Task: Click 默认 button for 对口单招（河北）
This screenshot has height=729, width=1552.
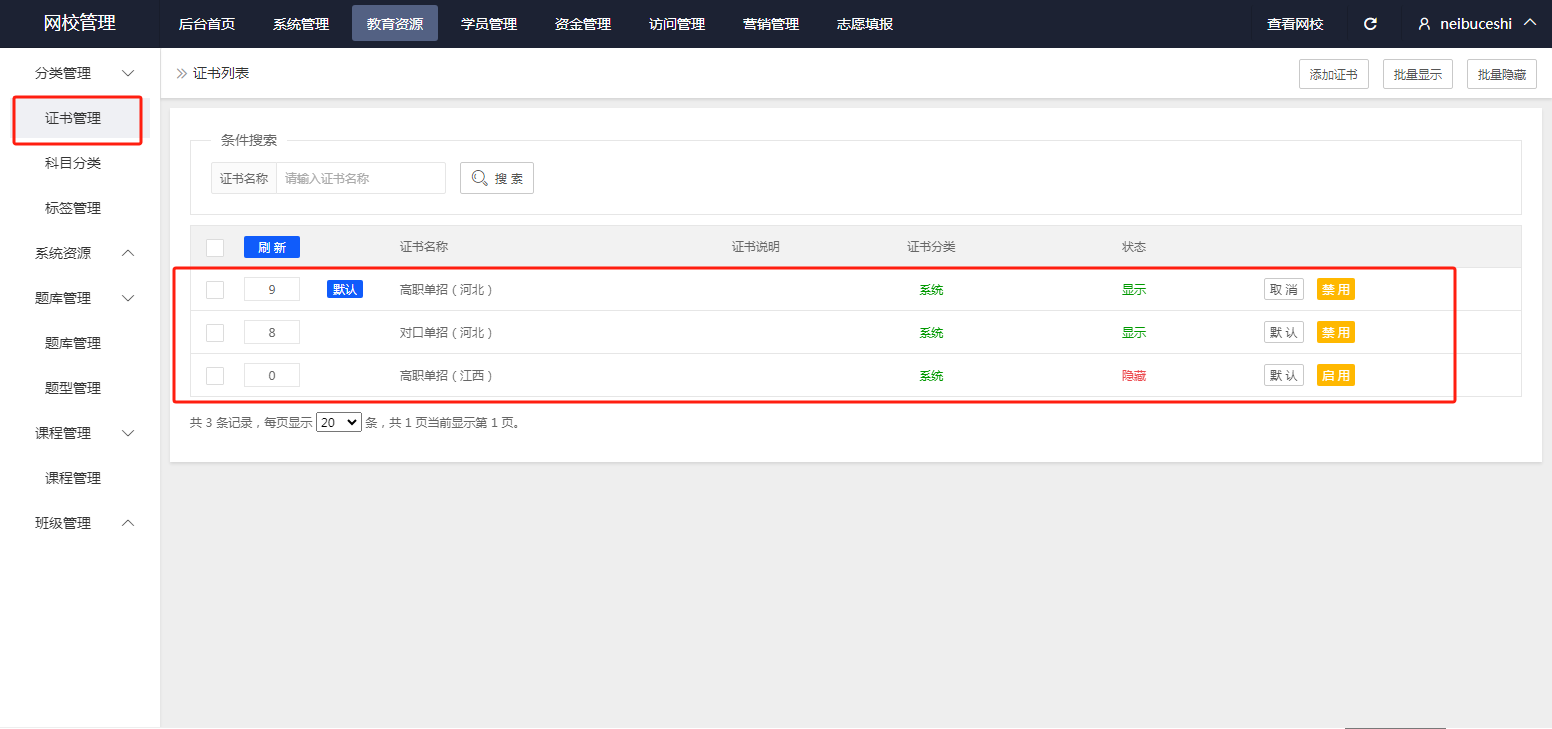Action: click(1284, 332)
